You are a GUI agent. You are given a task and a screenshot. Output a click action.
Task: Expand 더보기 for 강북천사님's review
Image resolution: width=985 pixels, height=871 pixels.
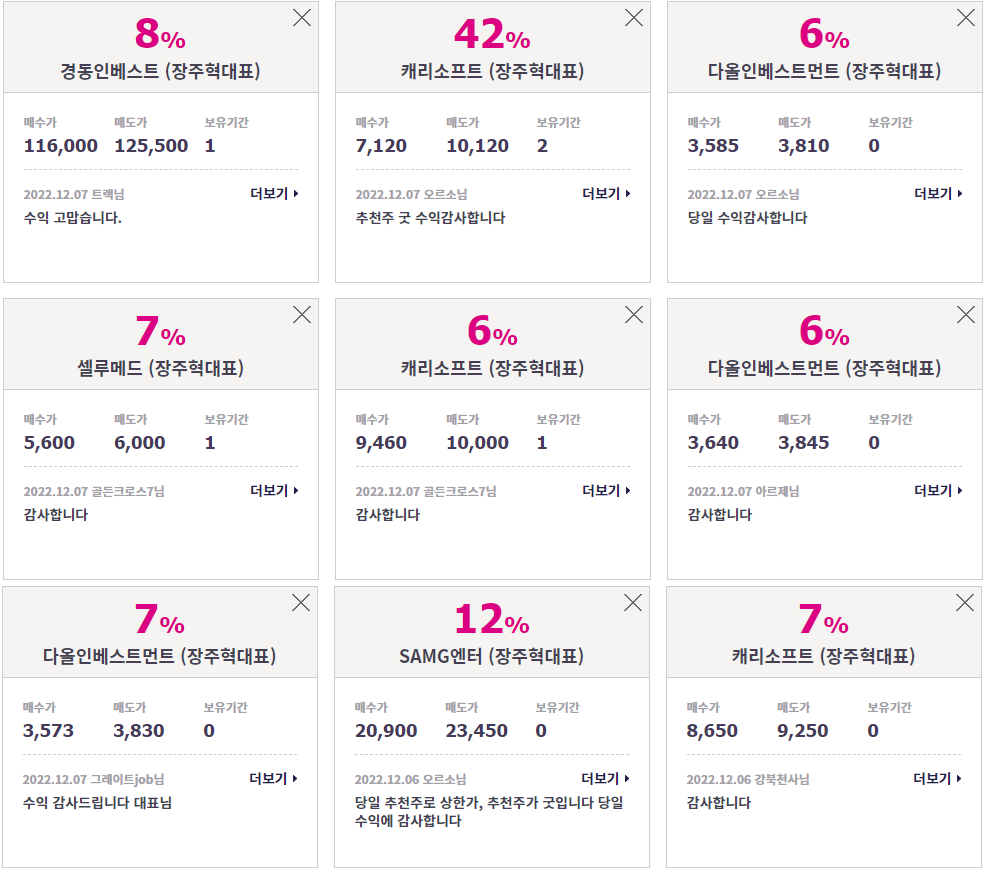937,779
